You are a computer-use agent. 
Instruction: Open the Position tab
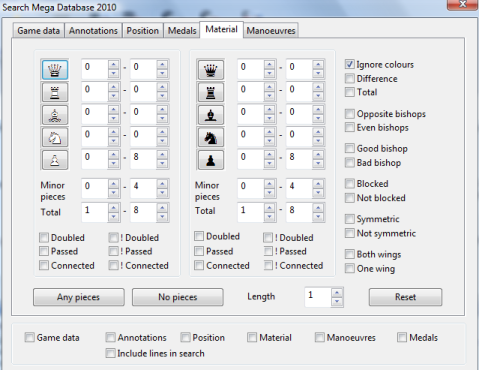coord(143,31)
